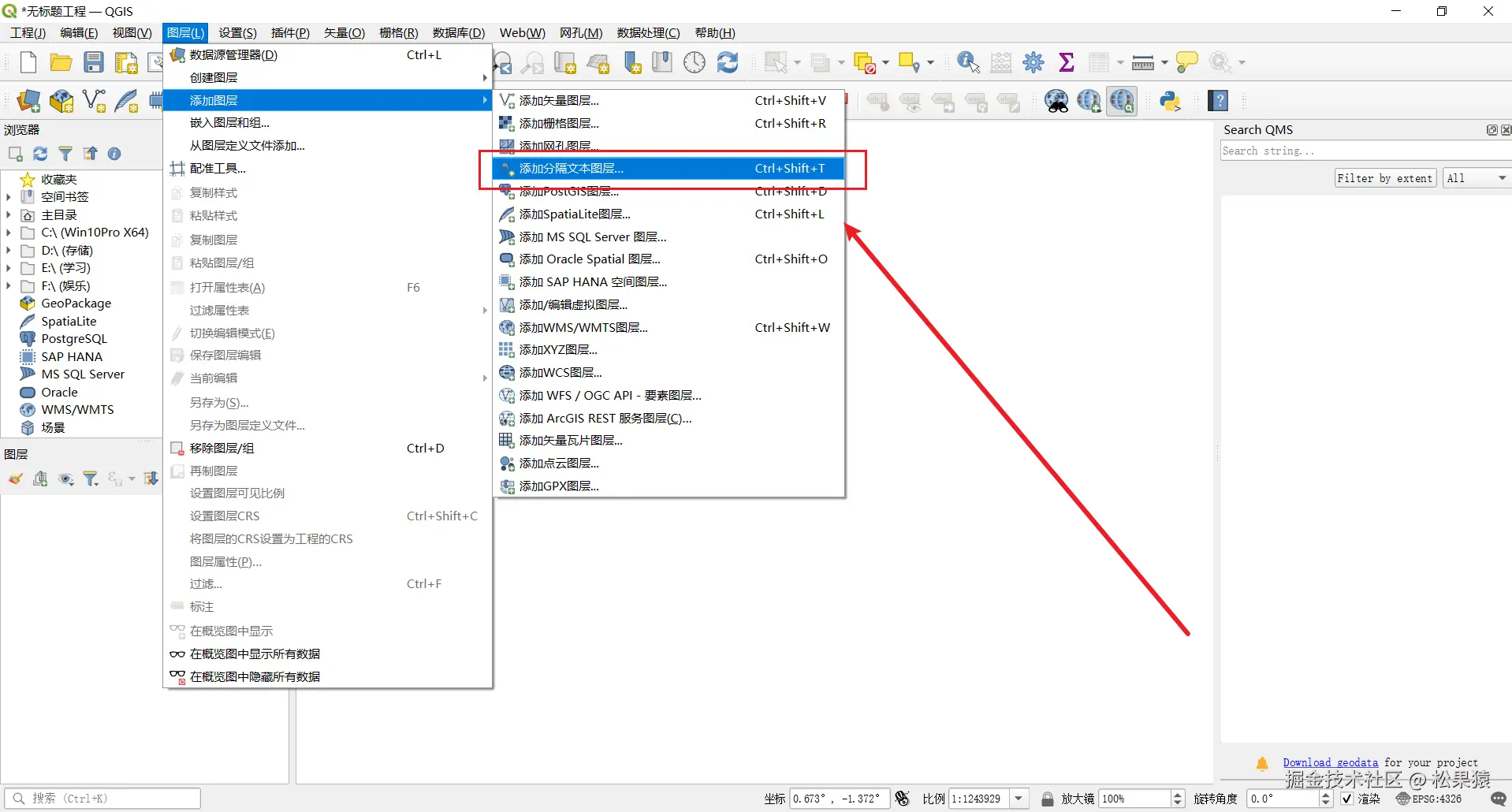Save the project using the floppy disk icon
Screen dimensions: 1512x812
(94, 62)
